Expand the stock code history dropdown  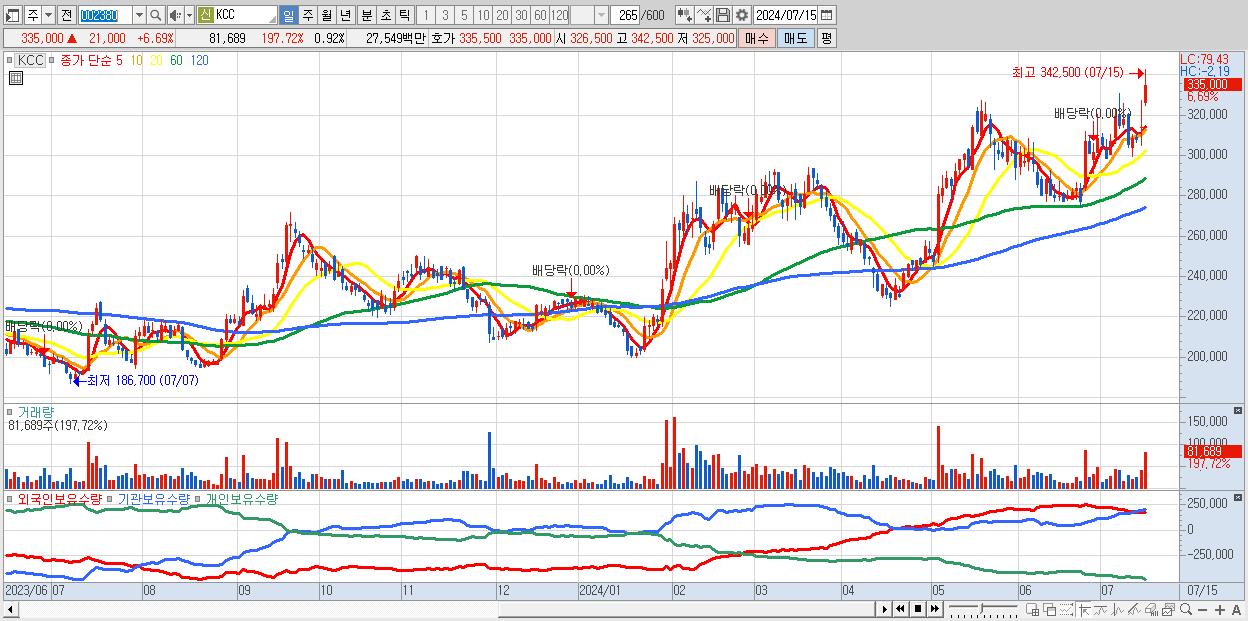tap(139, 15)
